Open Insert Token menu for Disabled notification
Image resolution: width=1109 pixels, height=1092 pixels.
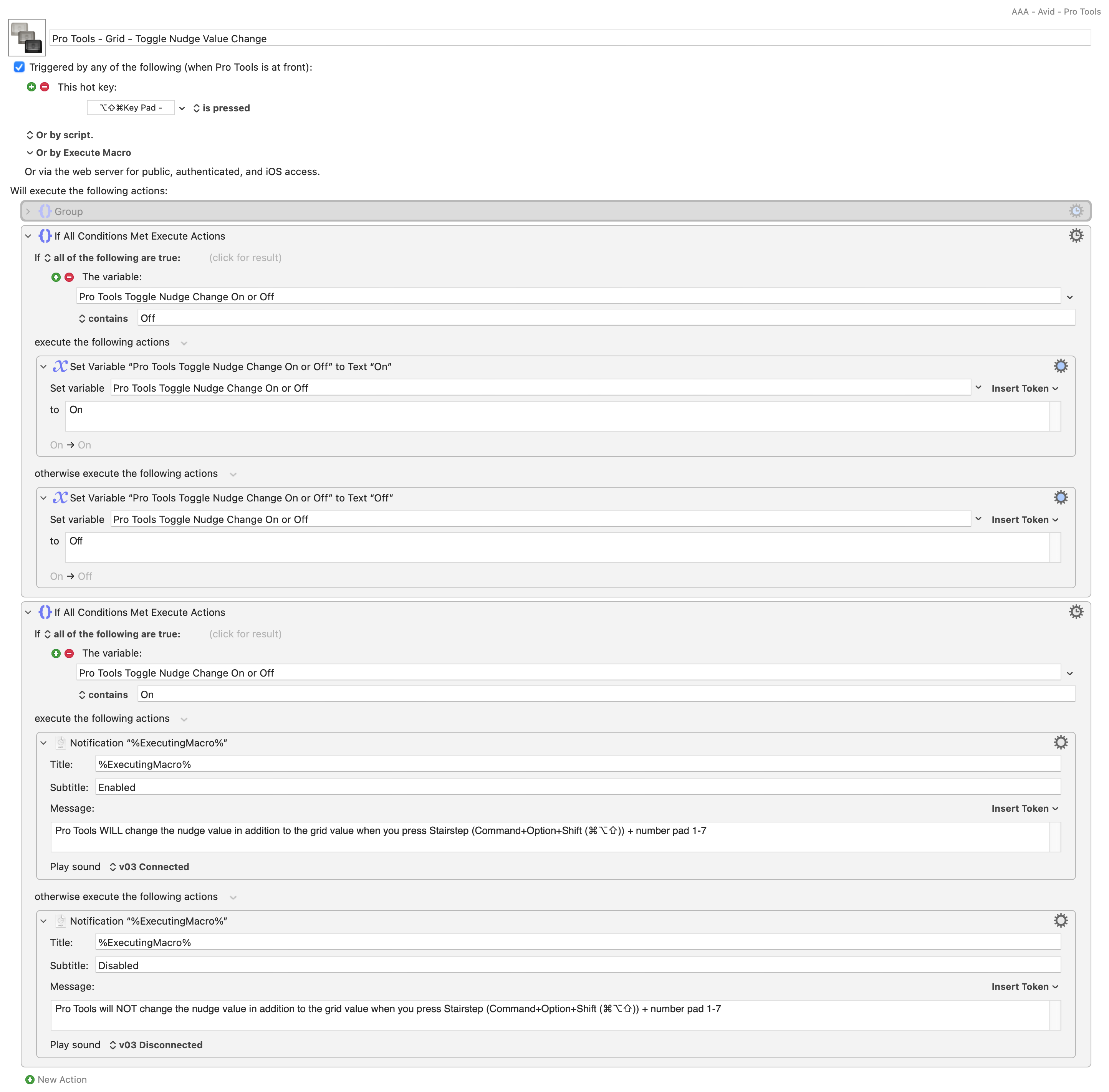1024,986
